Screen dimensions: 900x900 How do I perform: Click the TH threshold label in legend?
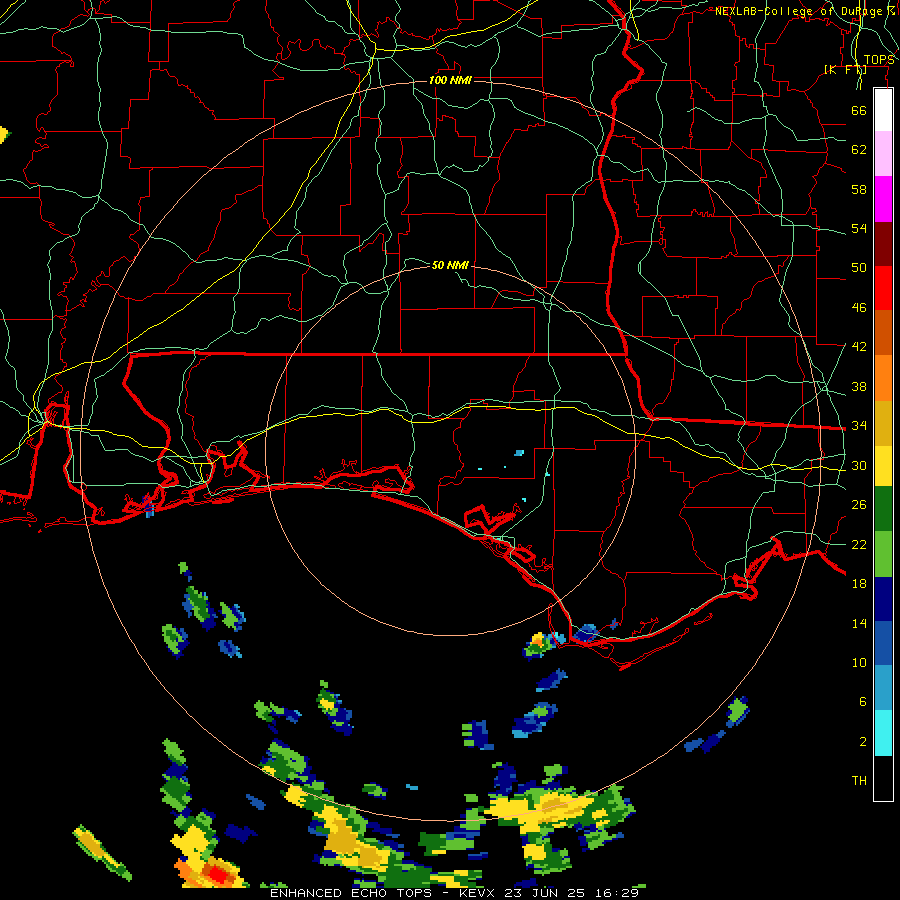(859, 781)
